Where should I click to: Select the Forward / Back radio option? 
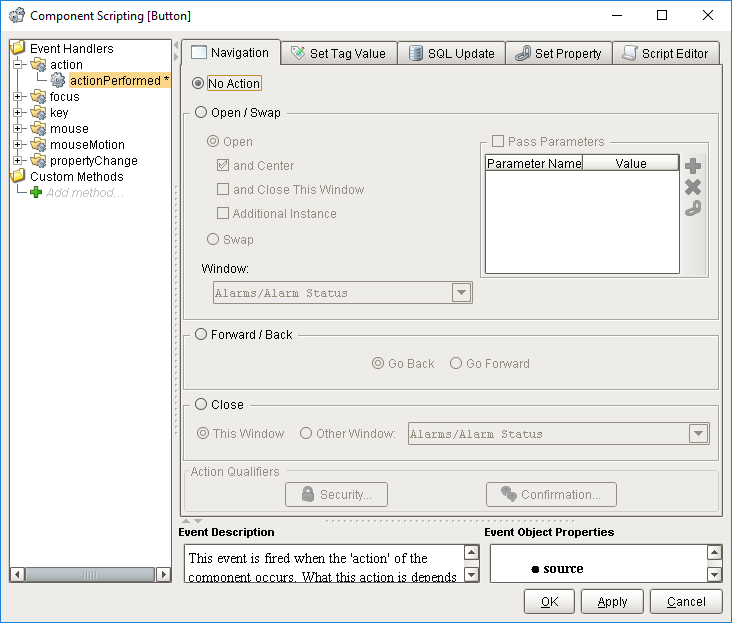pos(201,334)
